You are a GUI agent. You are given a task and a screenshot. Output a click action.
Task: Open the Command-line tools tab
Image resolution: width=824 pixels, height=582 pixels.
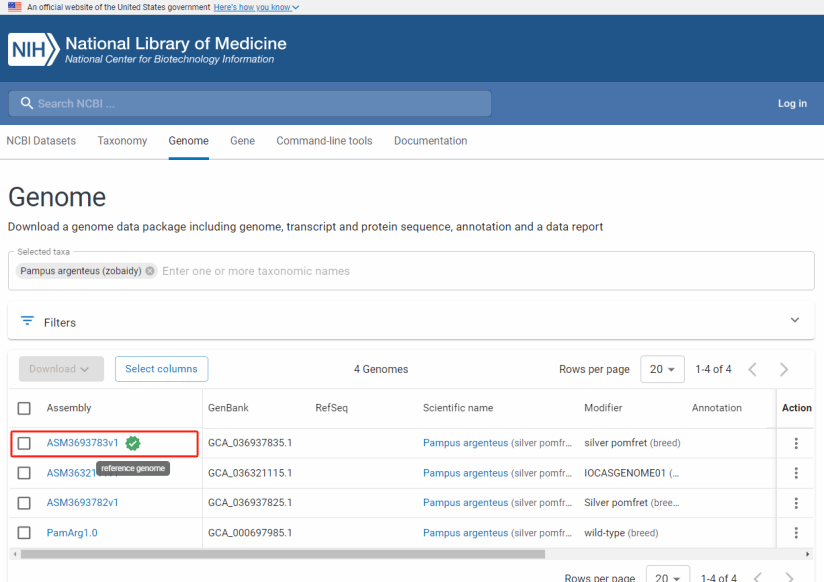(324, 141)
